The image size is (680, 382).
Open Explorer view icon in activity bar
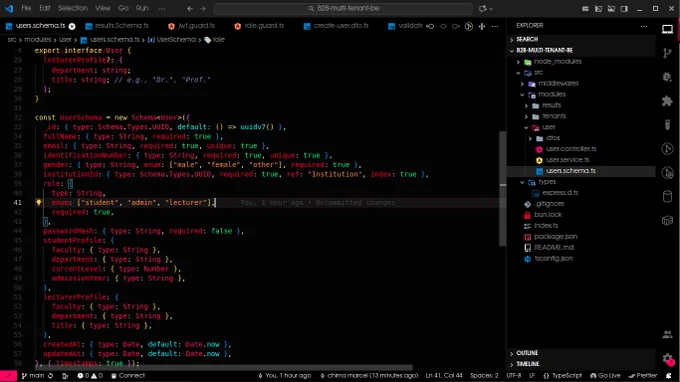click(667, 29)
